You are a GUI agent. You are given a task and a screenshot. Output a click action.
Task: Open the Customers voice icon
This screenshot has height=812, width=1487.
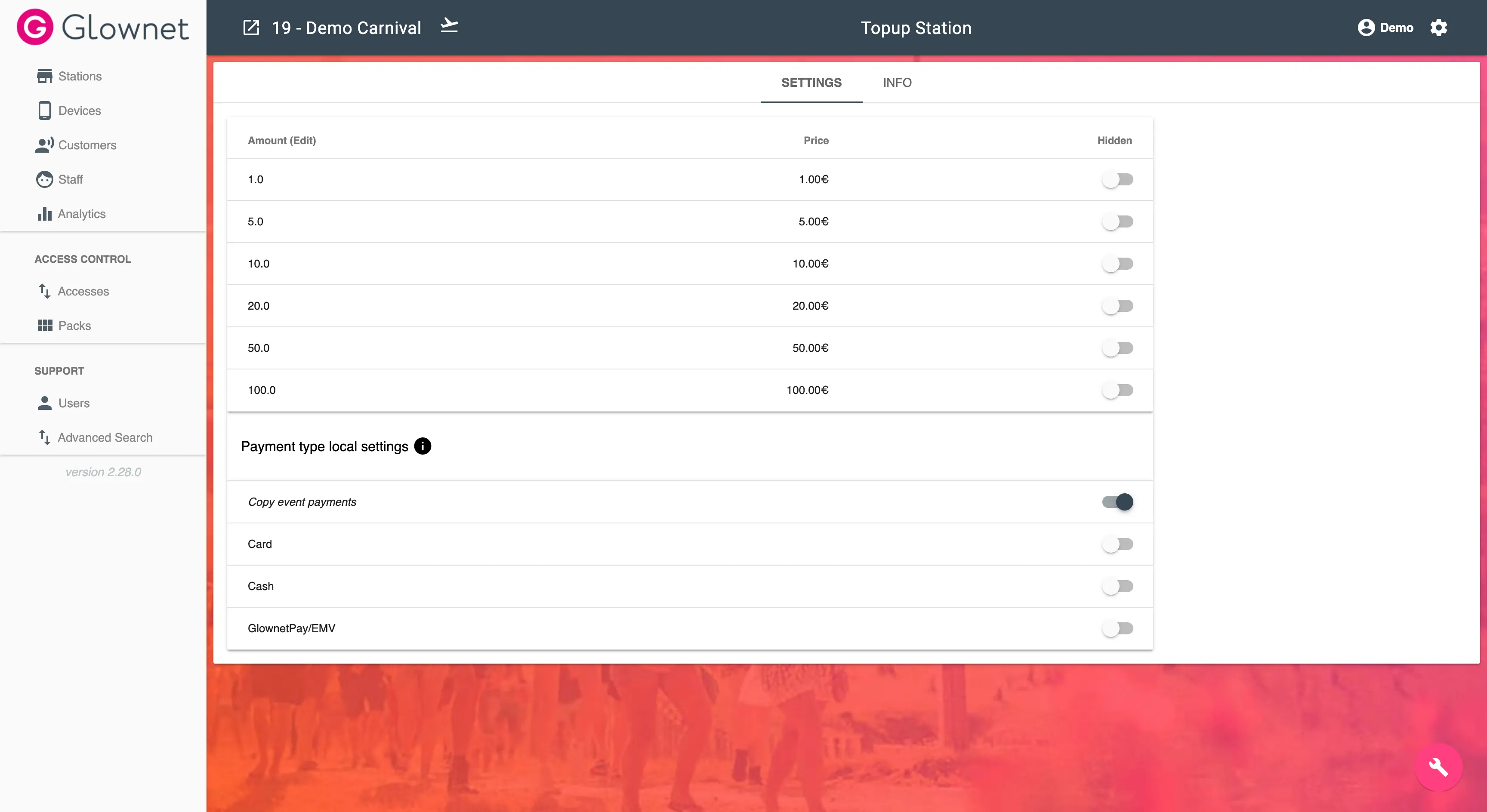click(44, 145)
